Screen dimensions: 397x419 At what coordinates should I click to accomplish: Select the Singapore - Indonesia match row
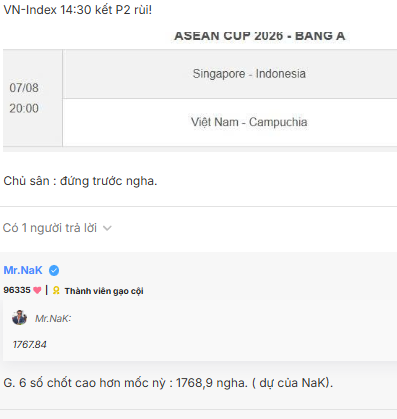click(x=230, y=74)
